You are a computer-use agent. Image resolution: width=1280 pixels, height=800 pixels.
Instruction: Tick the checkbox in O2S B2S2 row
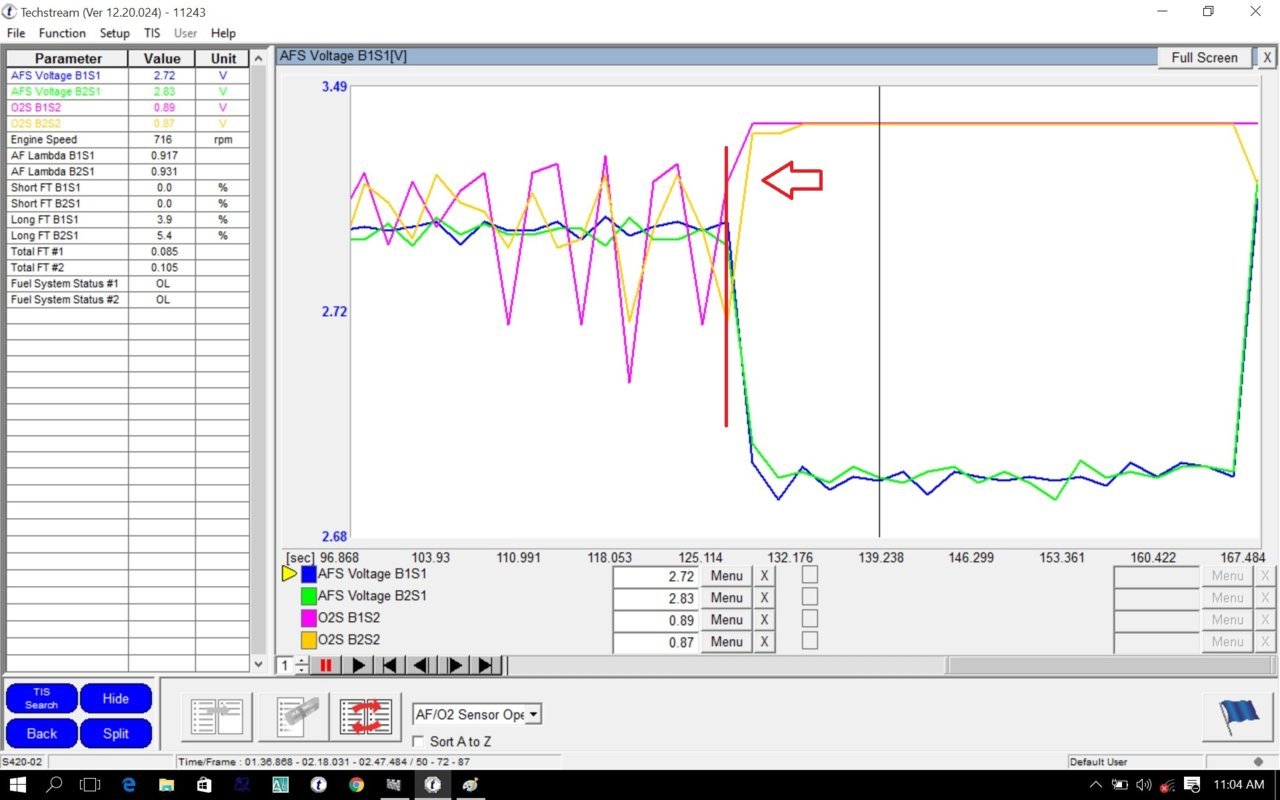[809, 641]
